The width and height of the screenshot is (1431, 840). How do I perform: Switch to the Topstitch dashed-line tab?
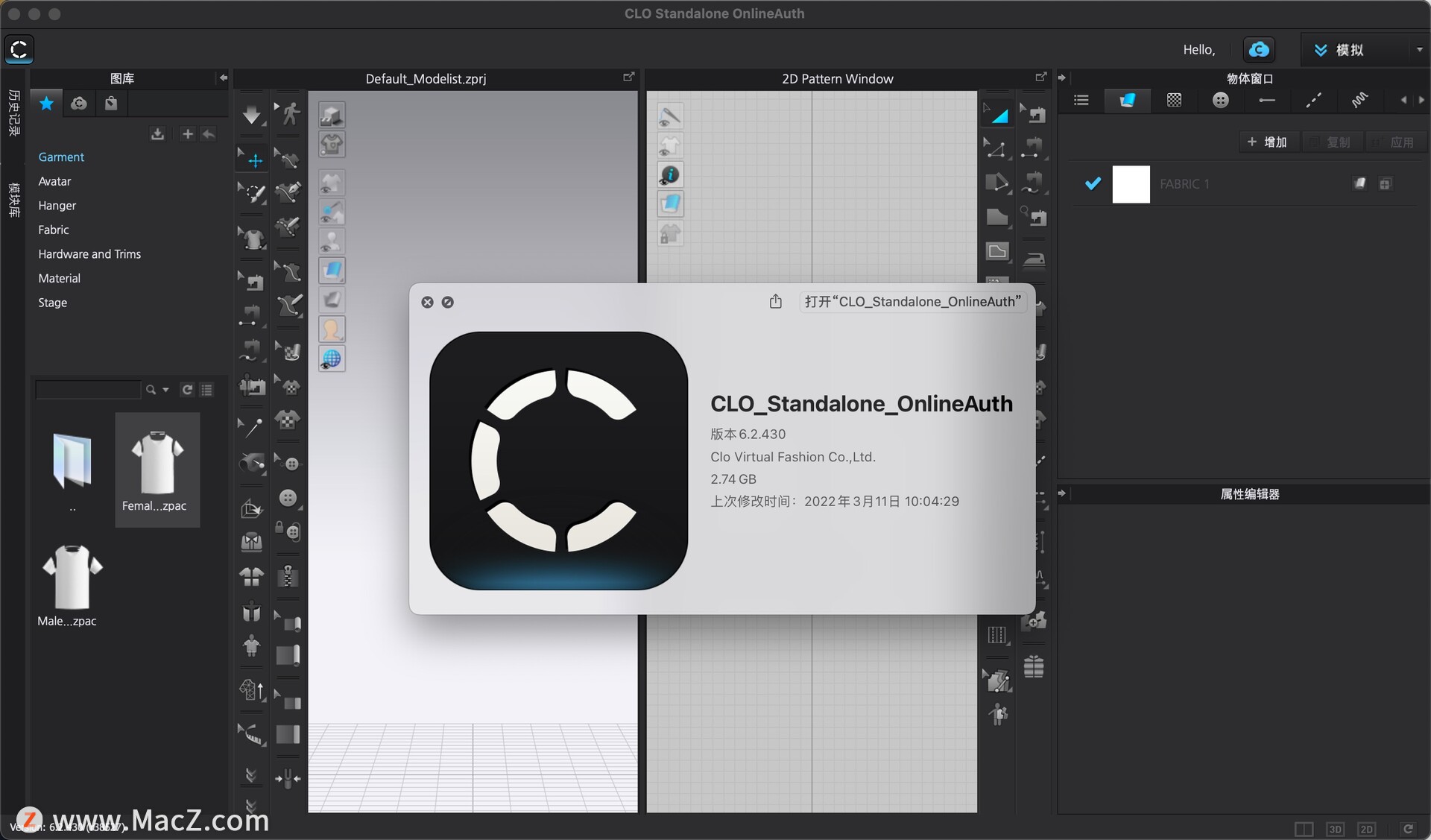[1313, 100]
